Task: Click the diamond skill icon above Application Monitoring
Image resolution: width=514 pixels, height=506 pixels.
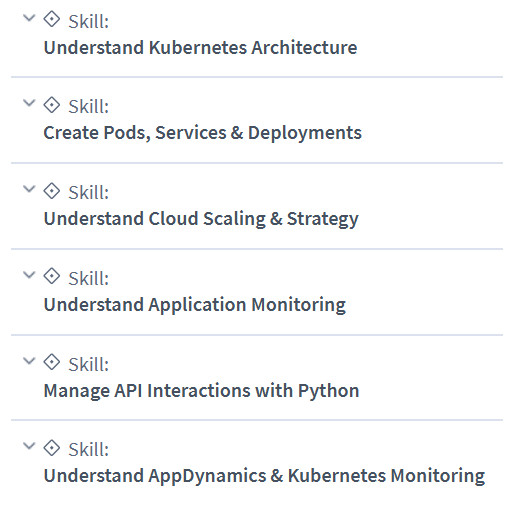Action: coord(52,276)
